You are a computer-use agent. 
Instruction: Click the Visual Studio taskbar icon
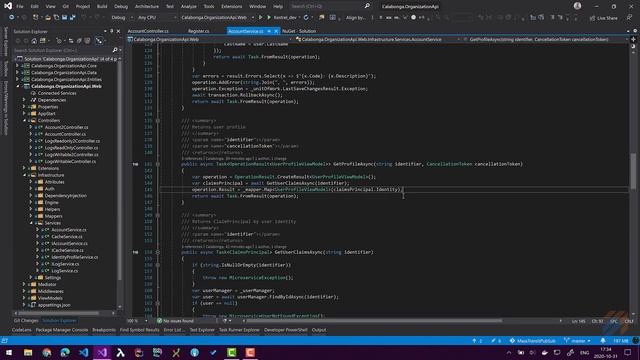[x=102, y=352]
